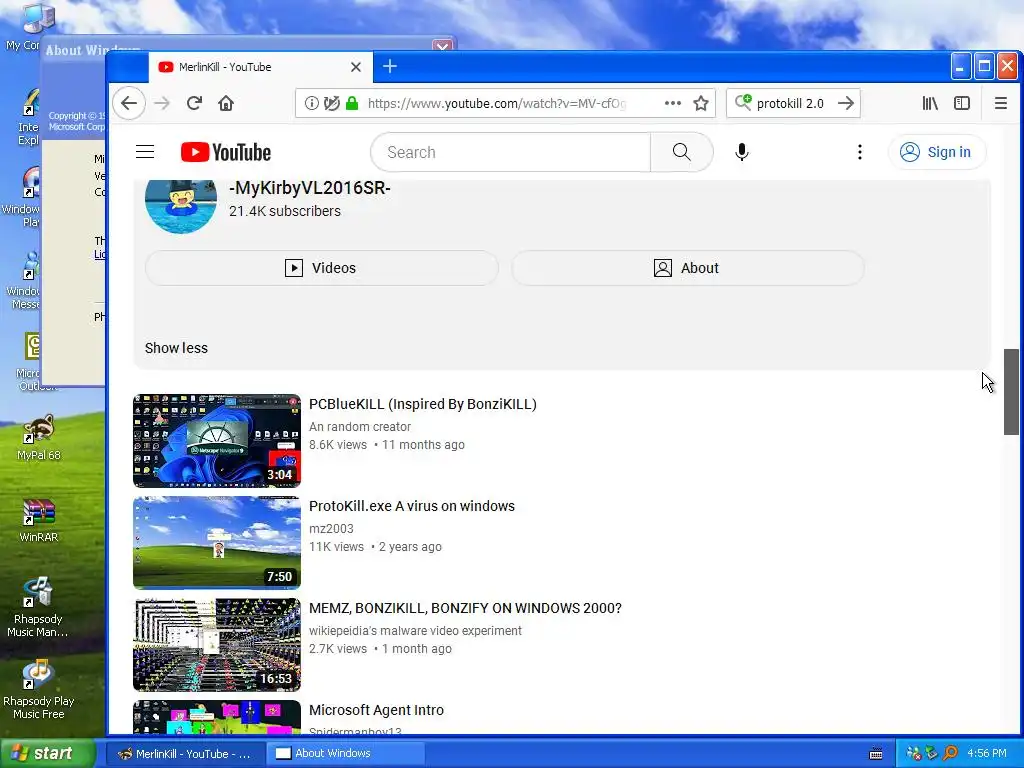The height and width of the screenshot is (768, 1024).
Task: Click the green secure connection padlock
Action: point(352,103)
